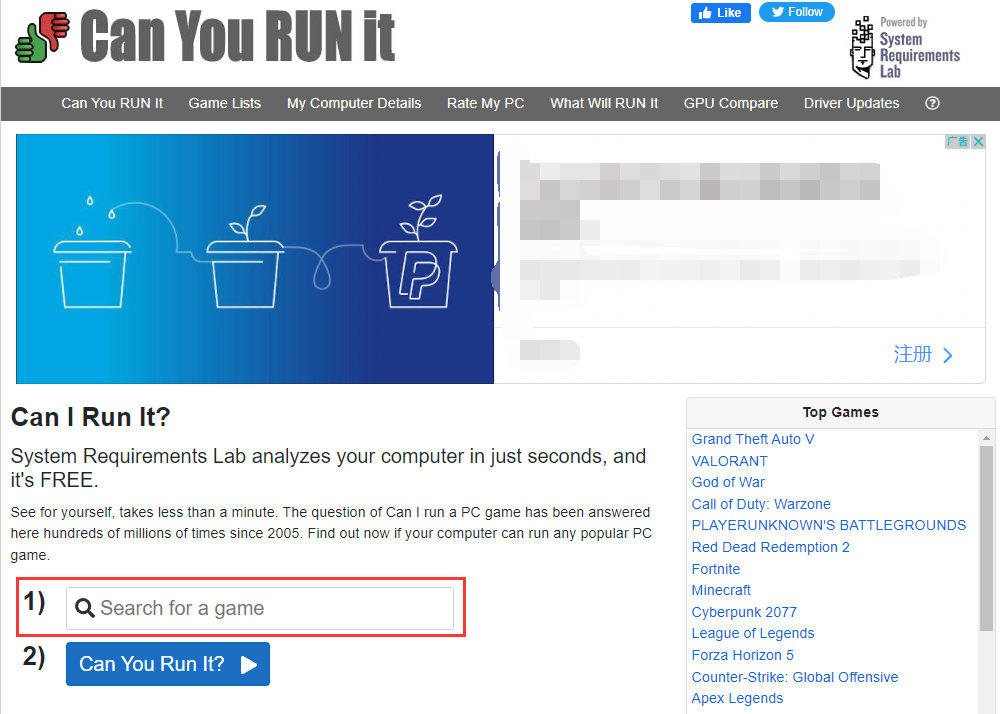Click the Can You RUN it title banner

[237, 36]
